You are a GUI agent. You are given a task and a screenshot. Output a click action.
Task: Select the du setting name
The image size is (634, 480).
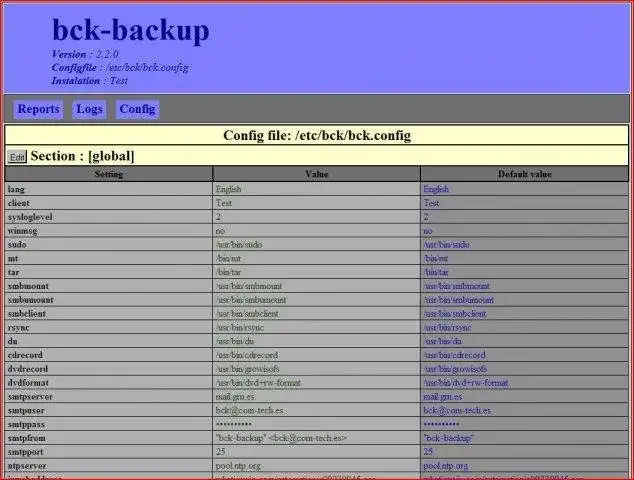pyautogui.click(x=13, y=341)
